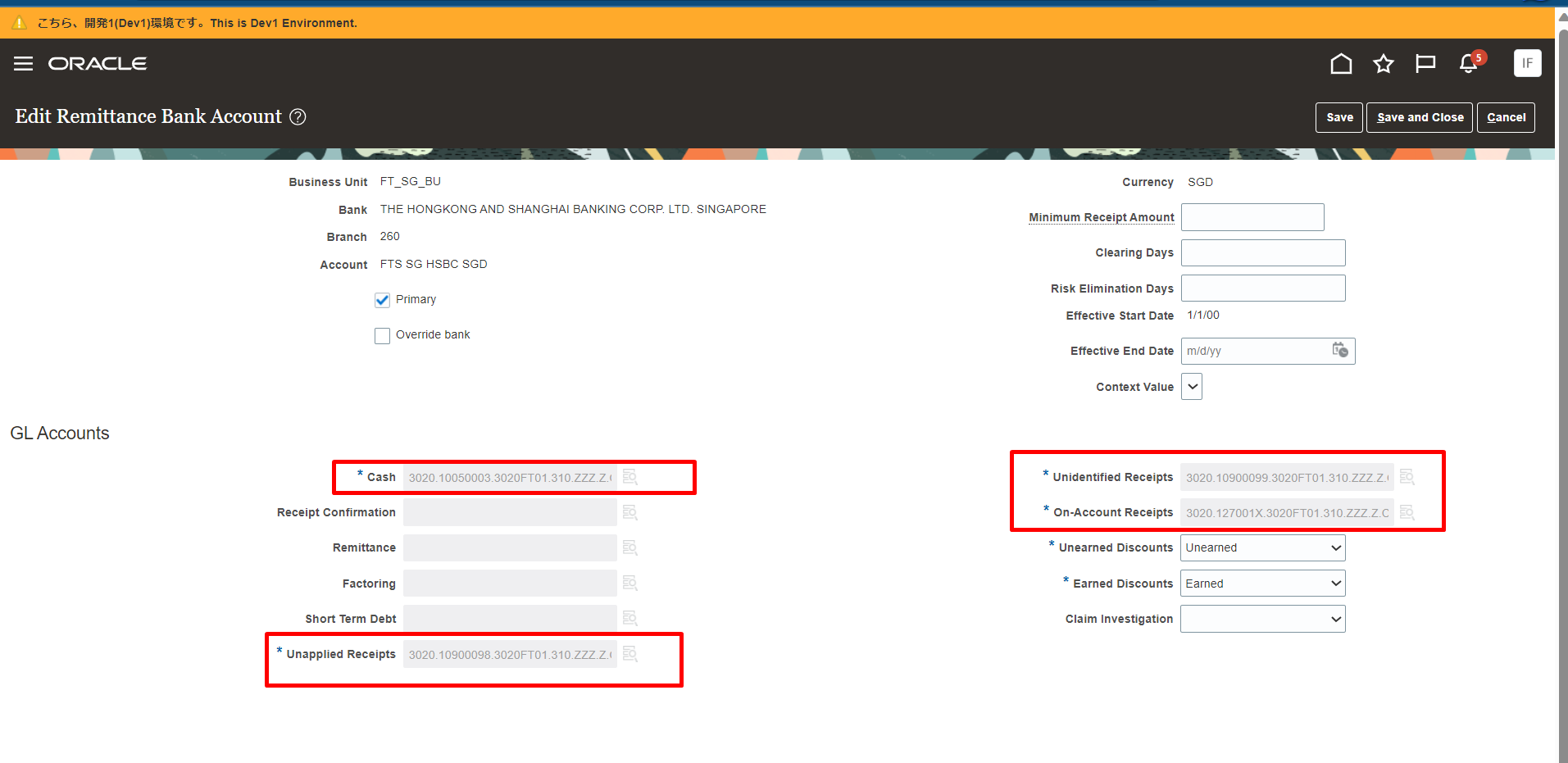Screen dimensions: 1568x763
Task: Open Favorites and Recent Items star
Action: tap(1384, 63)
